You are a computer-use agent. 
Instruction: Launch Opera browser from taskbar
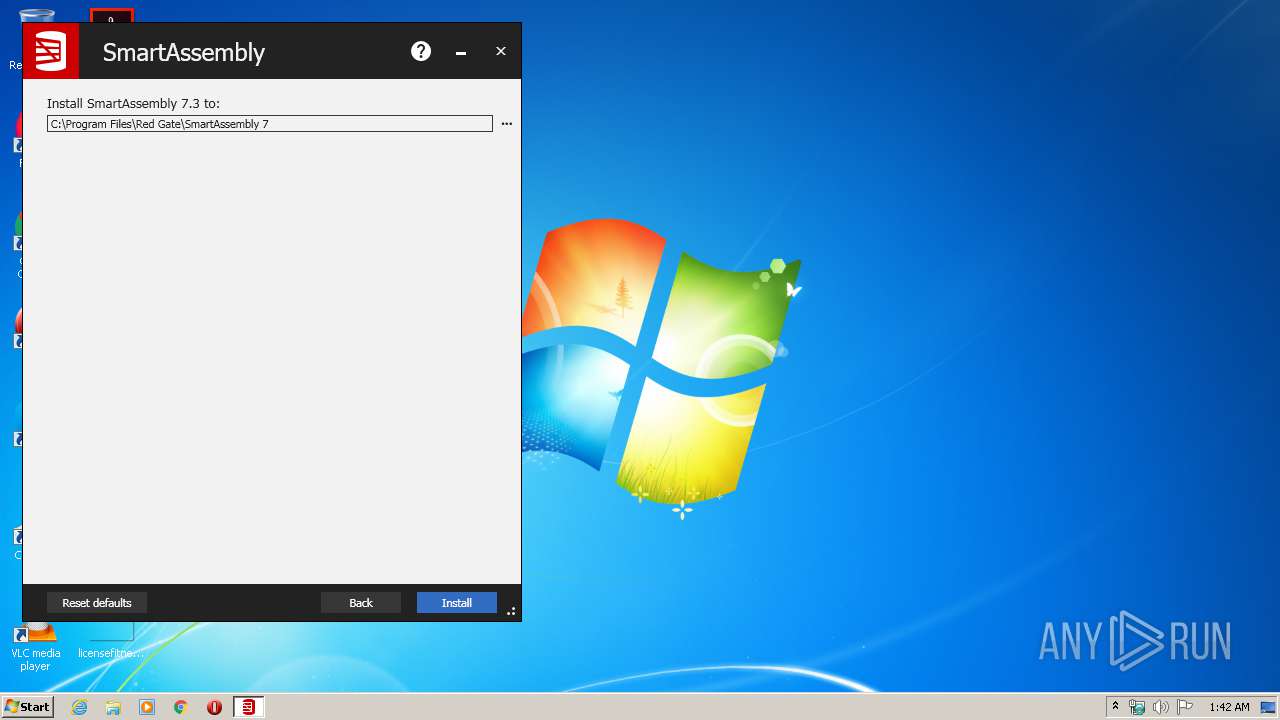coord(214,707)
